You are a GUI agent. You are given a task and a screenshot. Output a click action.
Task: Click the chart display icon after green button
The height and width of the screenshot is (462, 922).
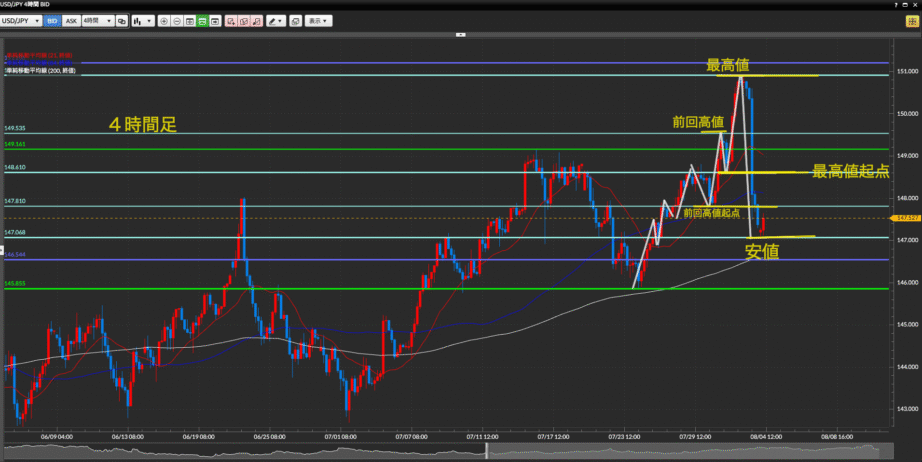[x=215, y=21]
